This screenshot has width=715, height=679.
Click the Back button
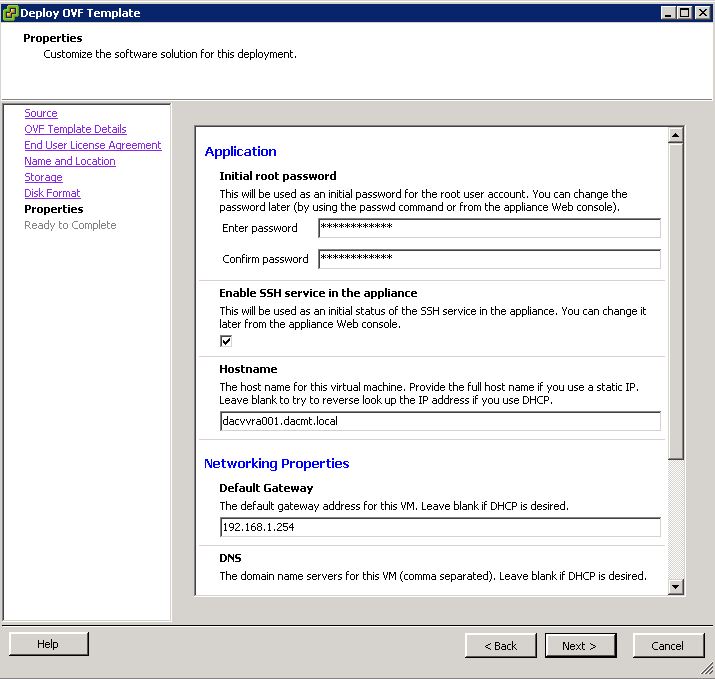point(501,646)
